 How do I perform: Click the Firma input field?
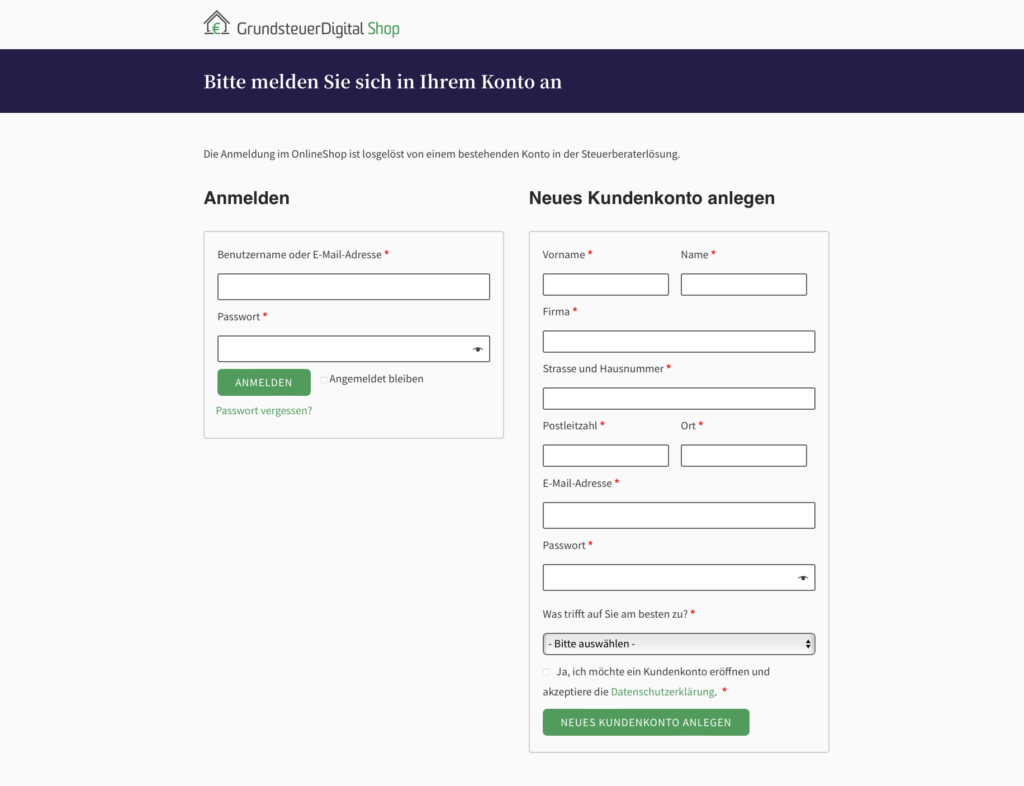tap(679, 341)
